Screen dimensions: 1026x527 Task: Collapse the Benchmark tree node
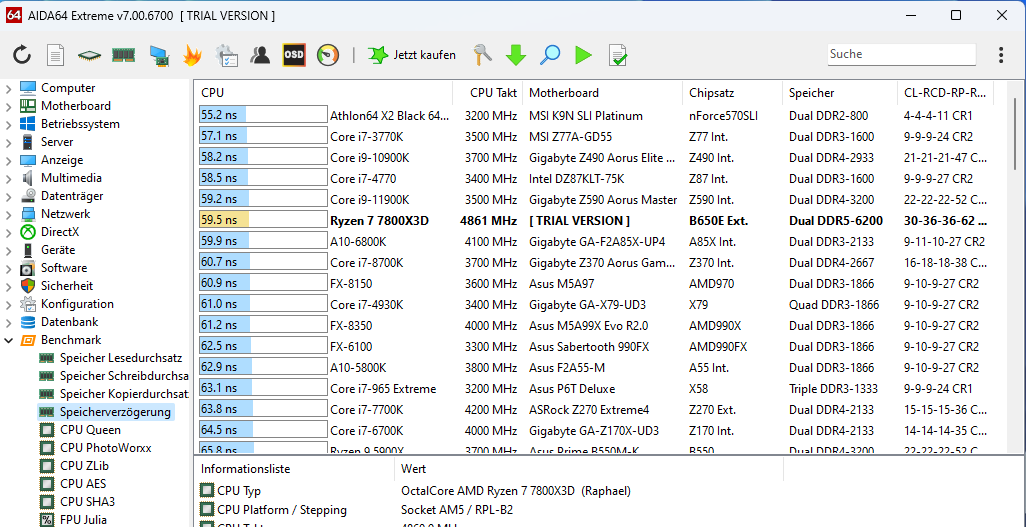[9, 340]
